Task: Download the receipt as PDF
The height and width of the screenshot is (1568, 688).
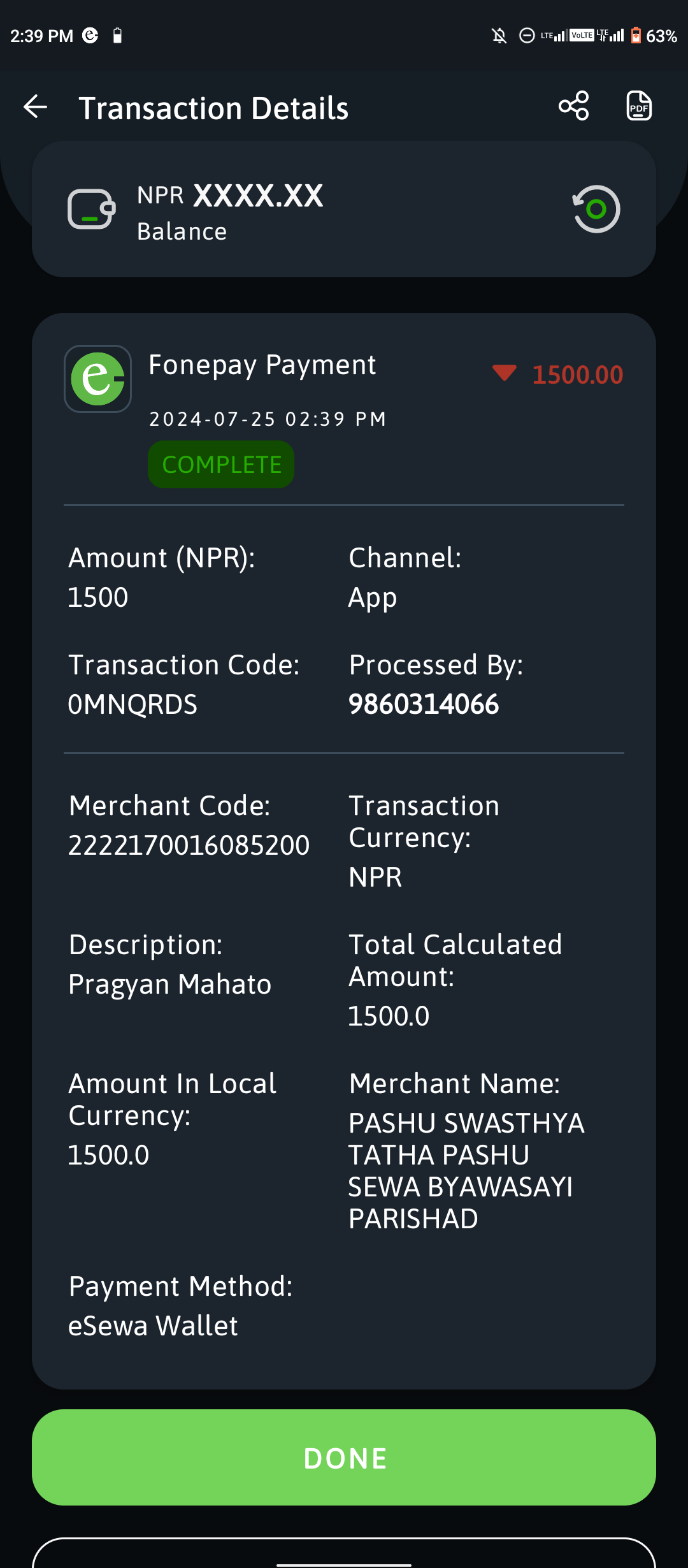Action: [x=638, y=106]
